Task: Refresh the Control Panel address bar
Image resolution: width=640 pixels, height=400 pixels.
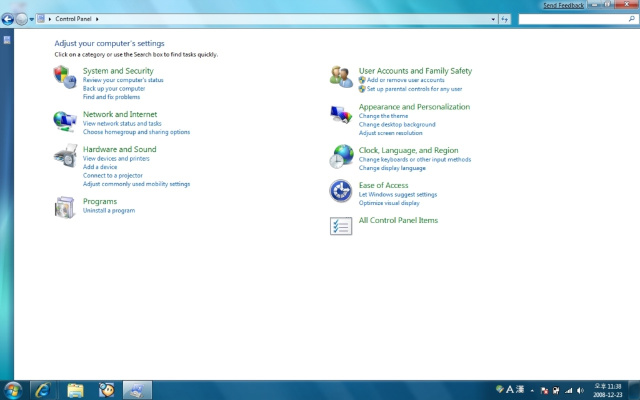Action: point(504,19)
